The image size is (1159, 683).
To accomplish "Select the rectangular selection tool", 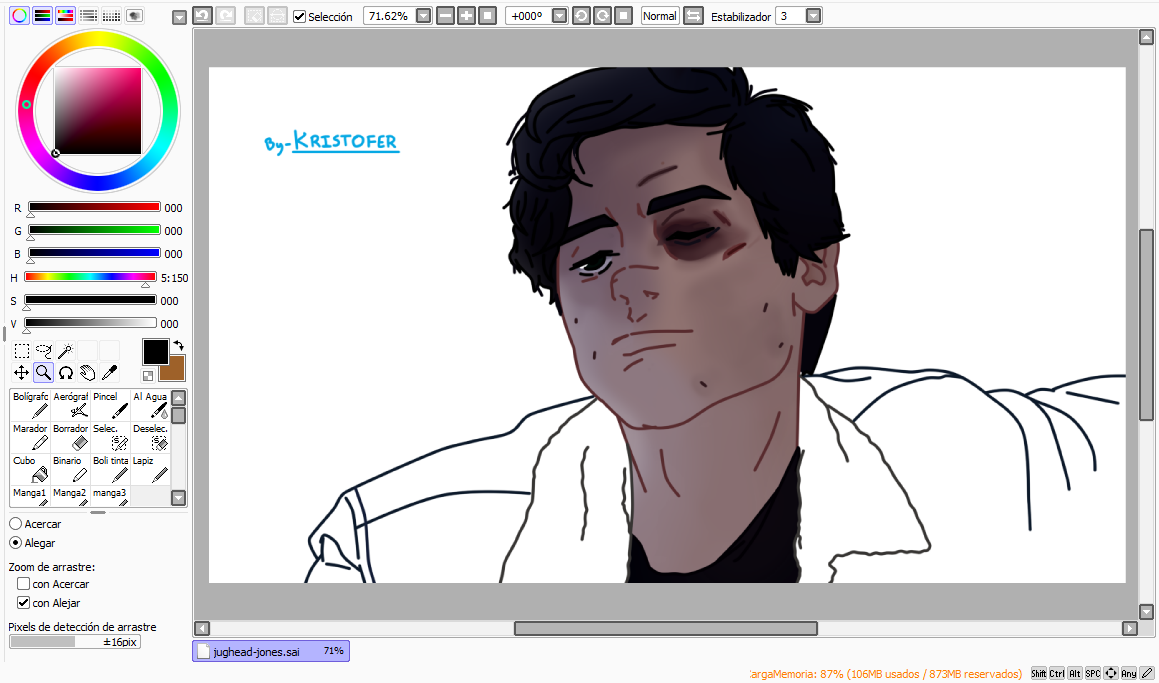I will (x=21, y=350).
